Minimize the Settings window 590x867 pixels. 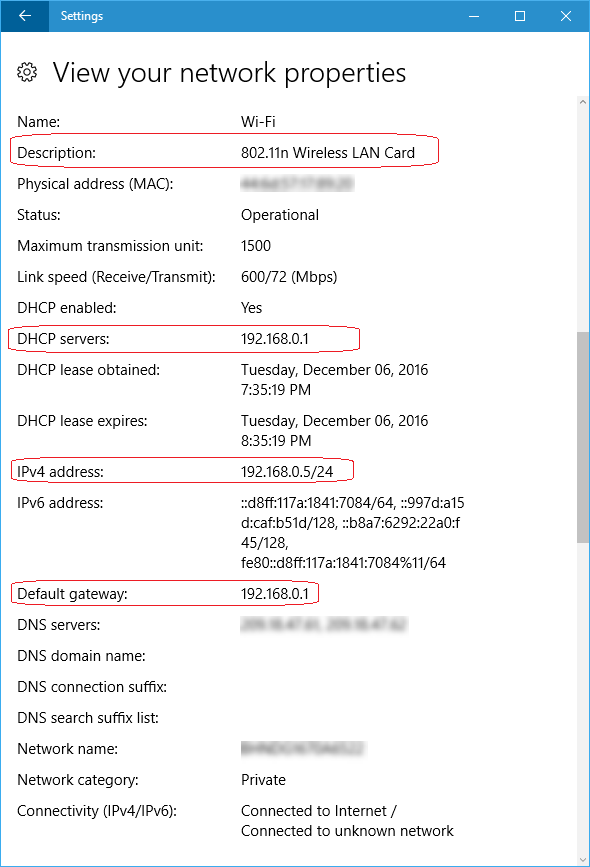[474, 16]
